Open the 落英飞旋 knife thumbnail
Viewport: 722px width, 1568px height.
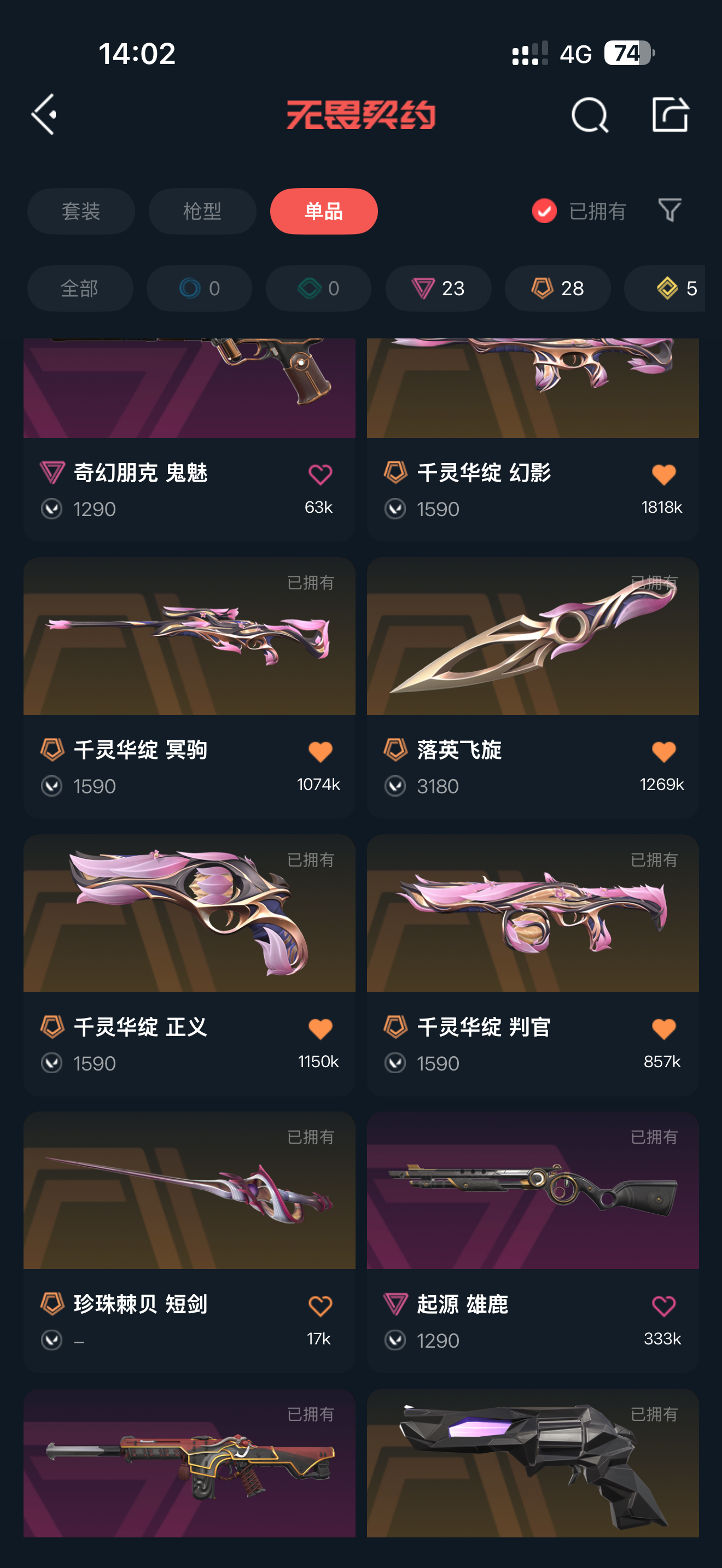click(x=533, y=636)
